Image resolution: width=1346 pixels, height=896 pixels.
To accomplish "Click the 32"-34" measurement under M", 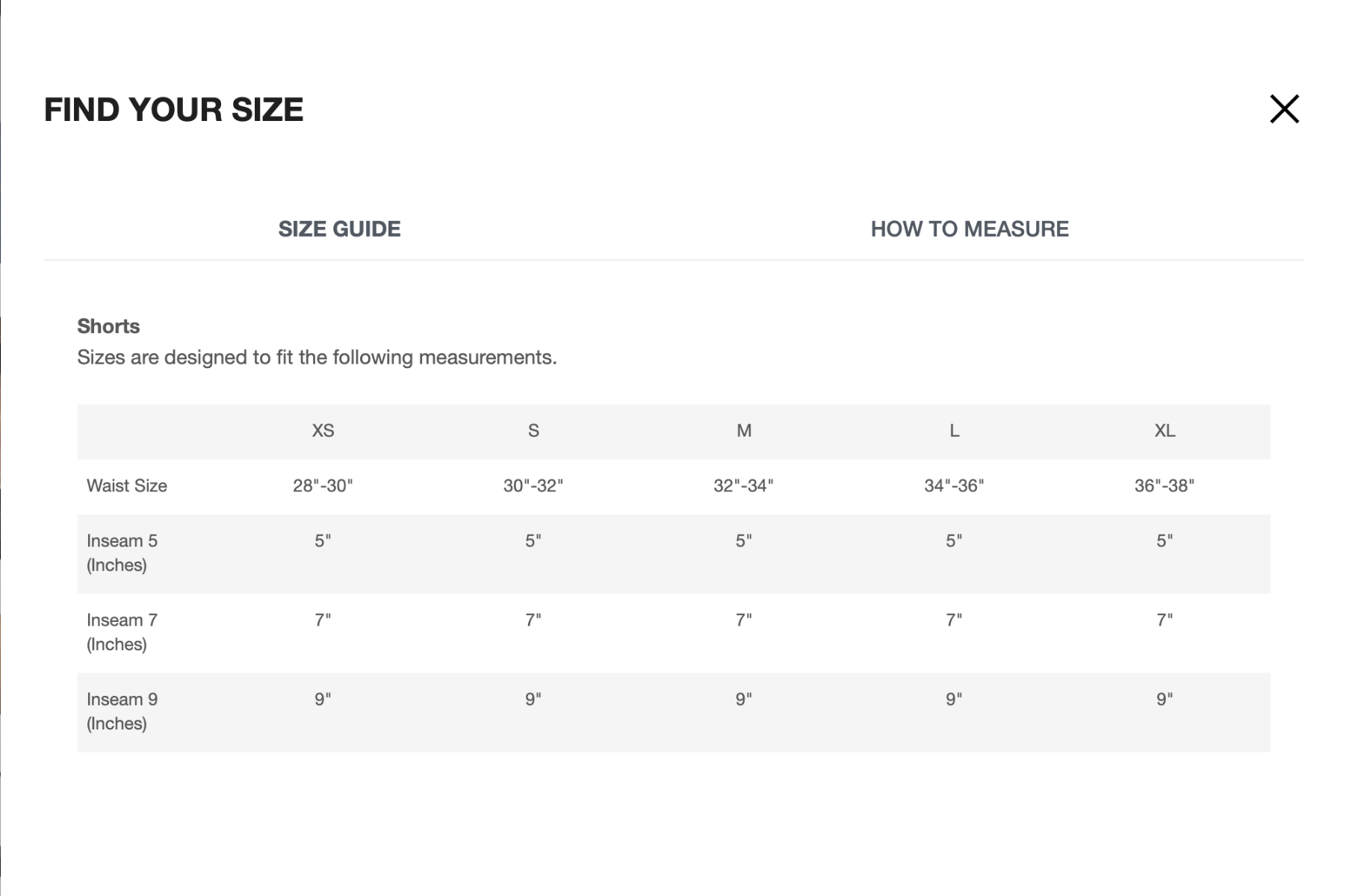I will click(x=742, y=485).
